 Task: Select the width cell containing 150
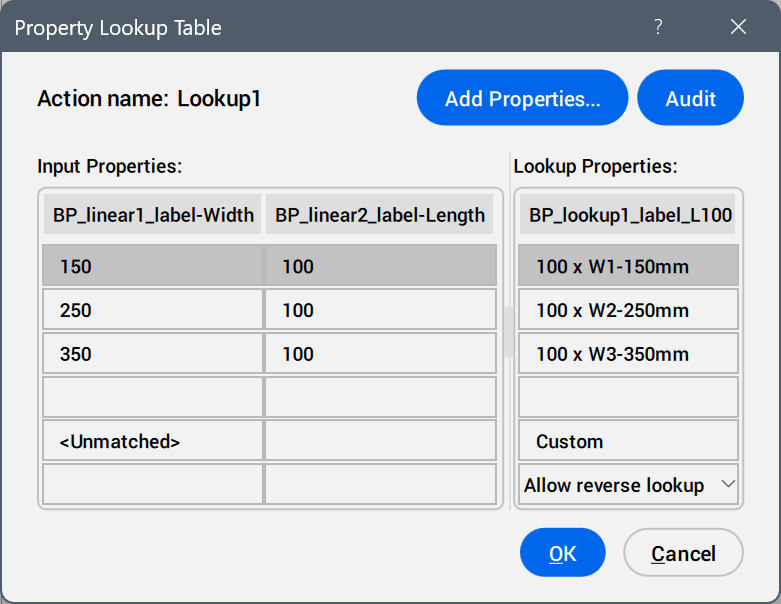(x=152, y=266)
